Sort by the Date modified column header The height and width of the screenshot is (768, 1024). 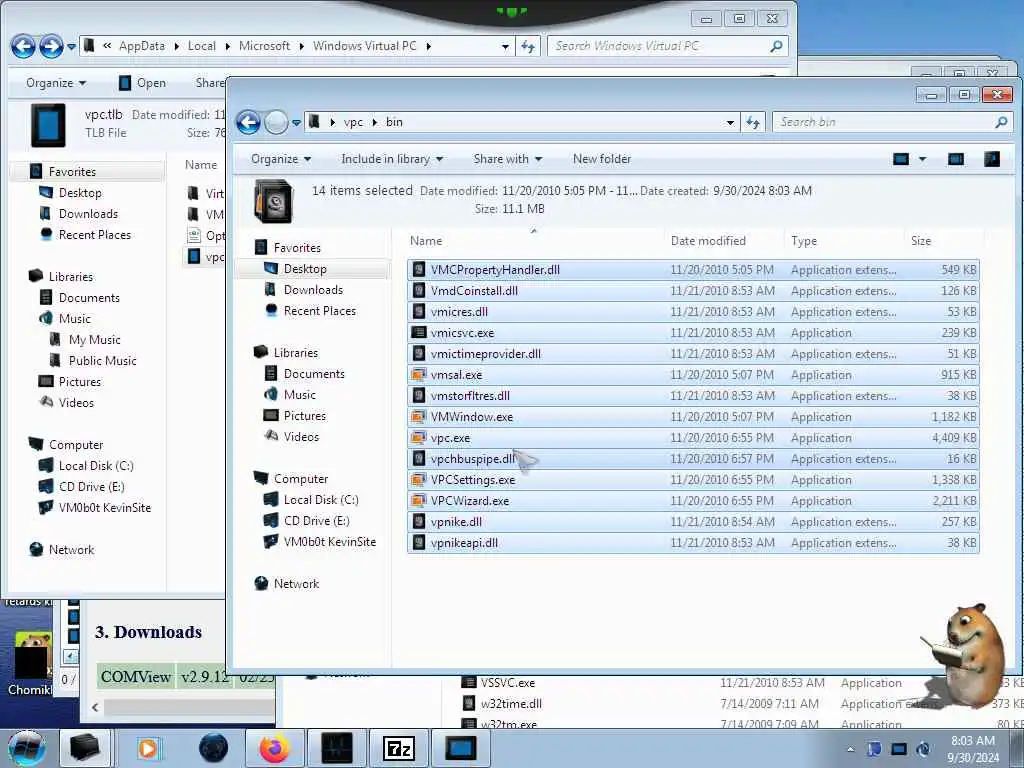[708, 240]
